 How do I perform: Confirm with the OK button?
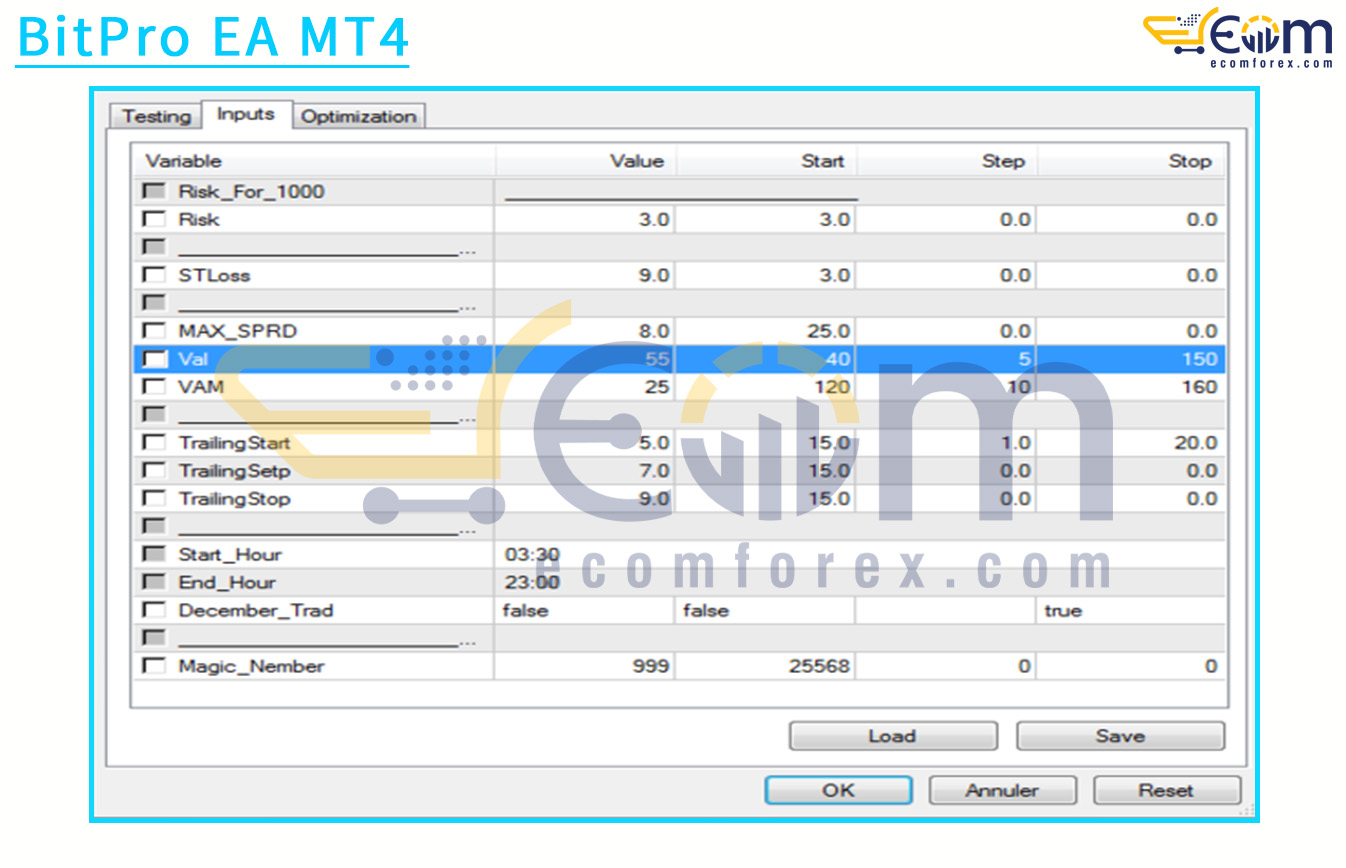pos(838,791)
